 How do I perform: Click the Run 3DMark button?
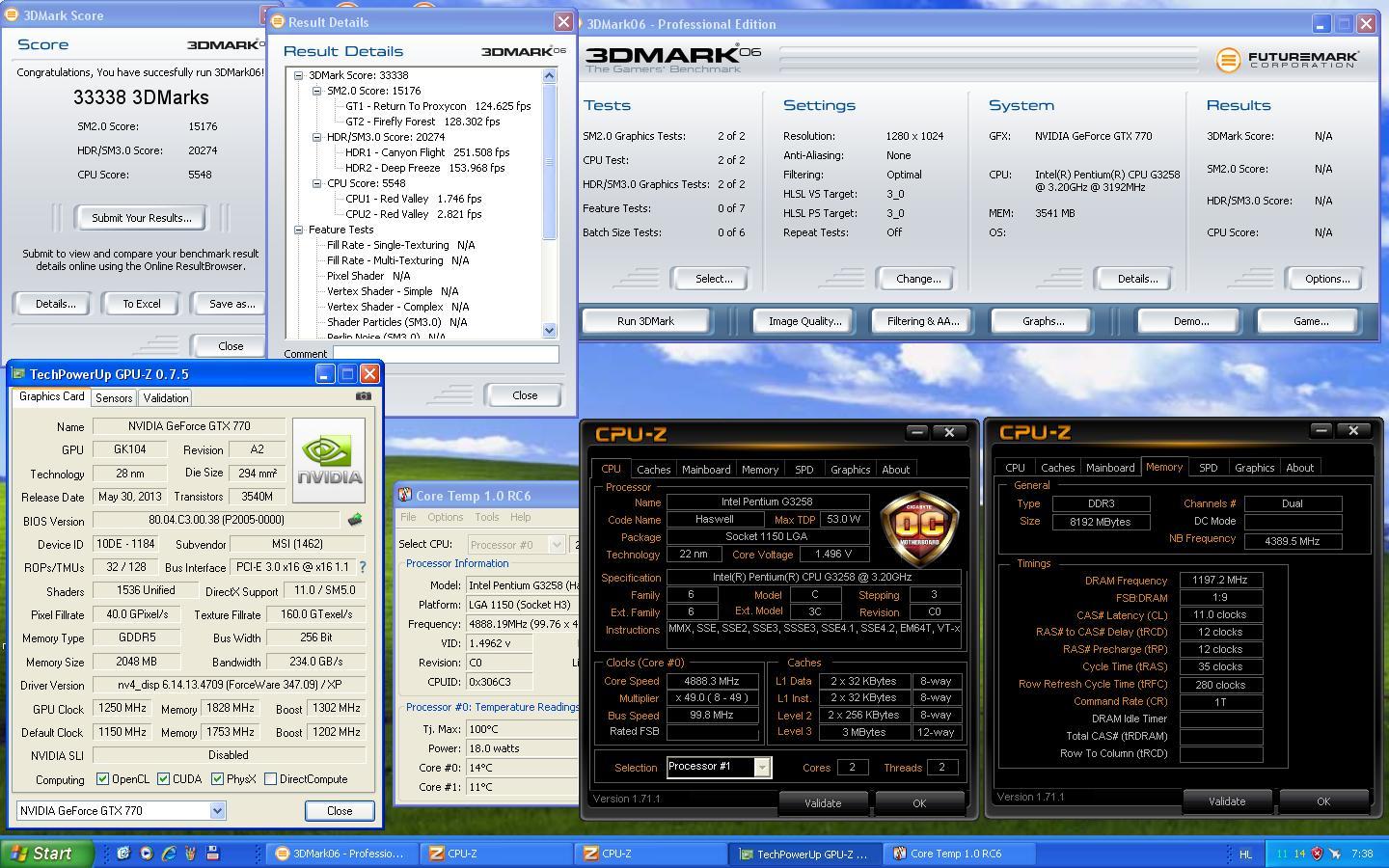point(645,321)
